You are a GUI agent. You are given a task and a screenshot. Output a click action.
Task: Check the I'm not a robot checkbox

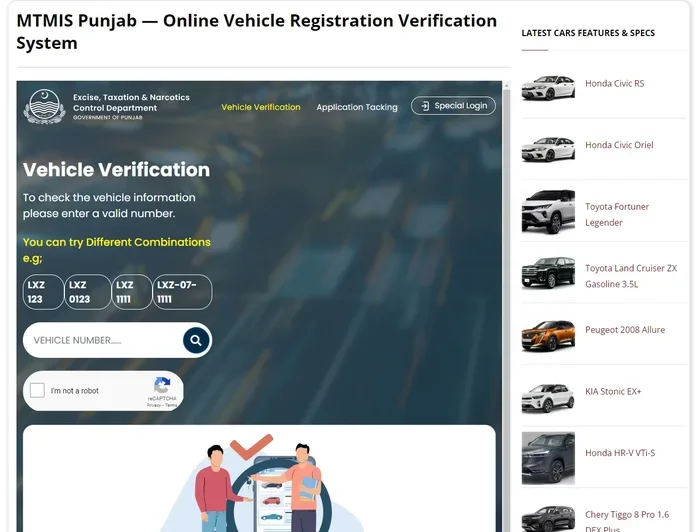click(37, 391)
